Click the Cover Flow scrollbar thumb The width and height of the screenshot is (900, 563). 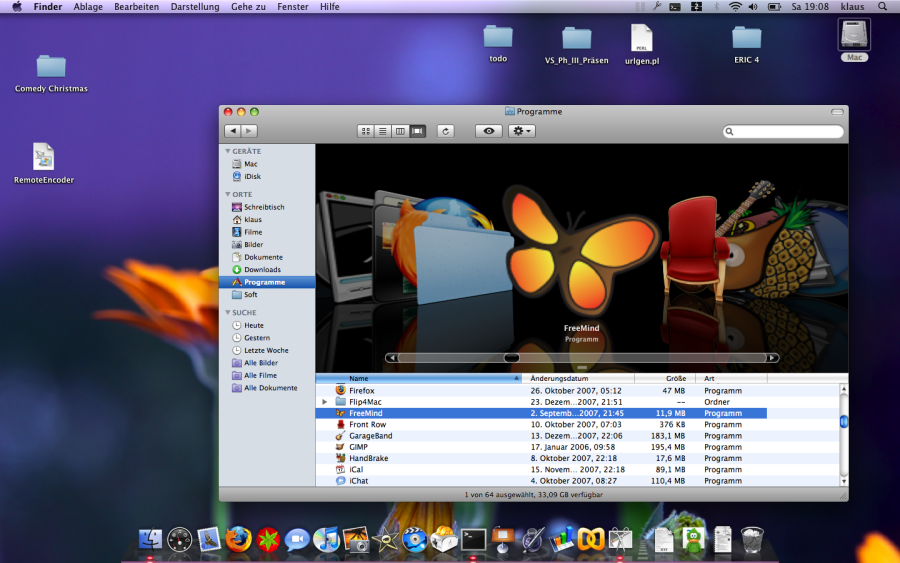(511, 358)
